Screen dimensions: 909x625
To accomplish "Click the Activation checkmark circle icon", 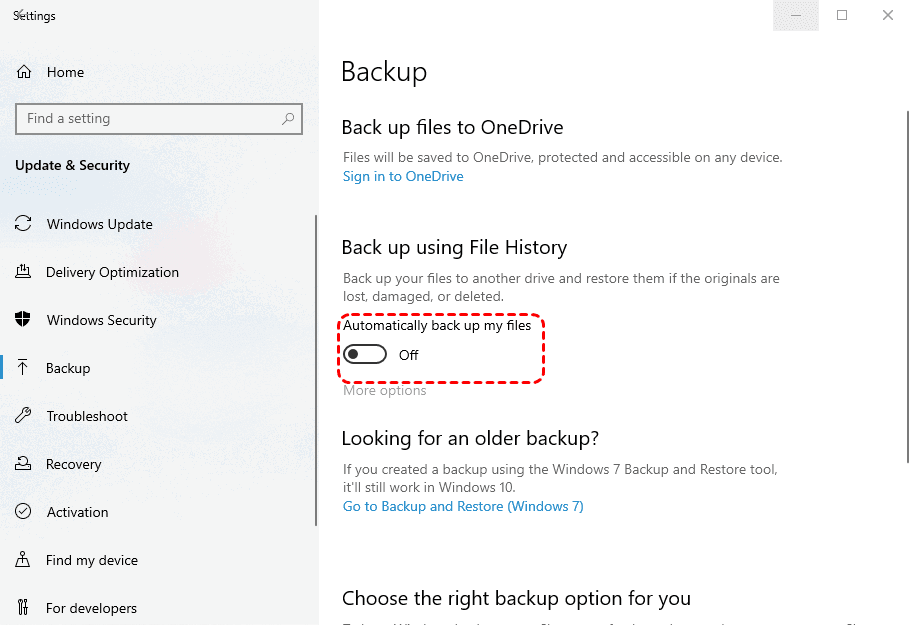I will pos(24,512).
